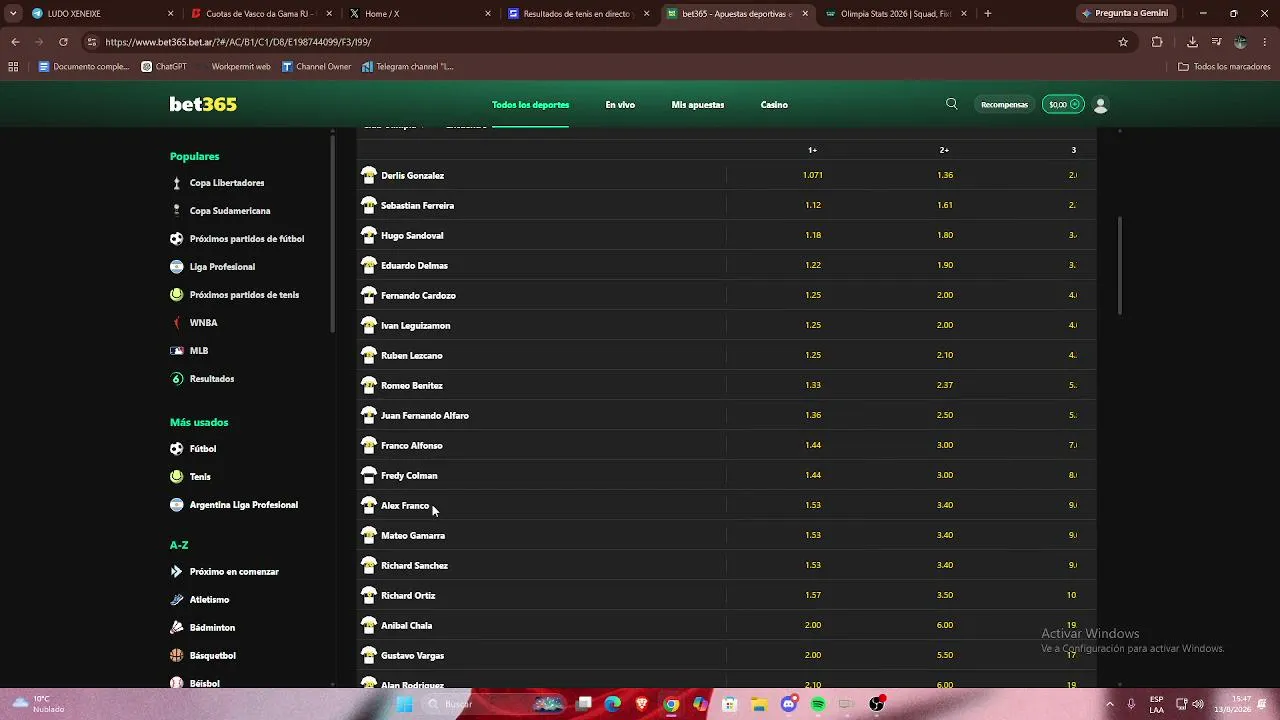Viewport: 1280px width, 720px height.
Task: Select Romeo Benitez 1+ odds 1.33
Action: (x=812, y=385)
